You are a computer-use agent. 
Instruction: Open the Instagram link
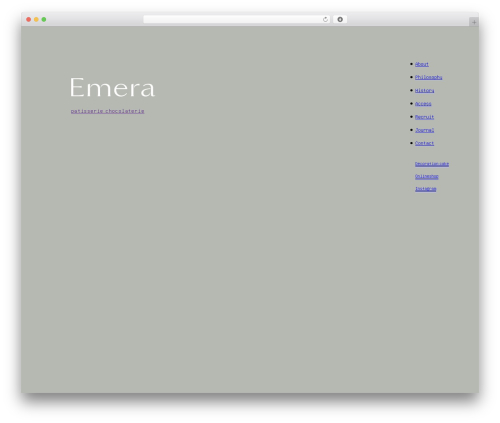click(x=425, y=189)
